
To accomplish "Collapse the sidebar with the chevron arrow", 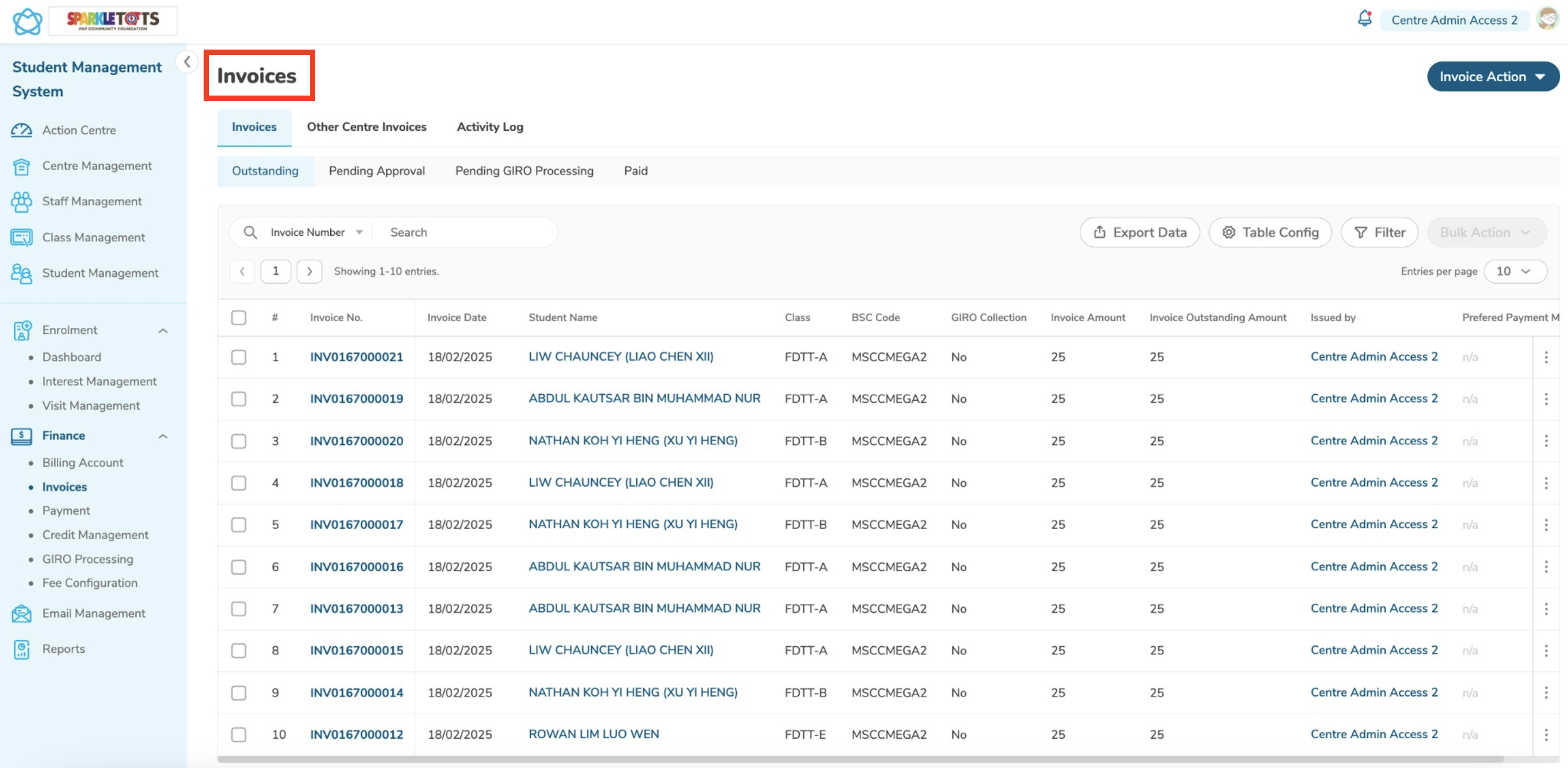I will (x=187, y=62).
